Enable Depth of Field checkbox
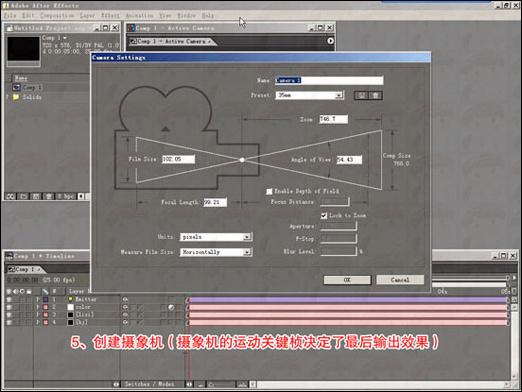This screenshot has width=522, height=392. coord(269,191)
